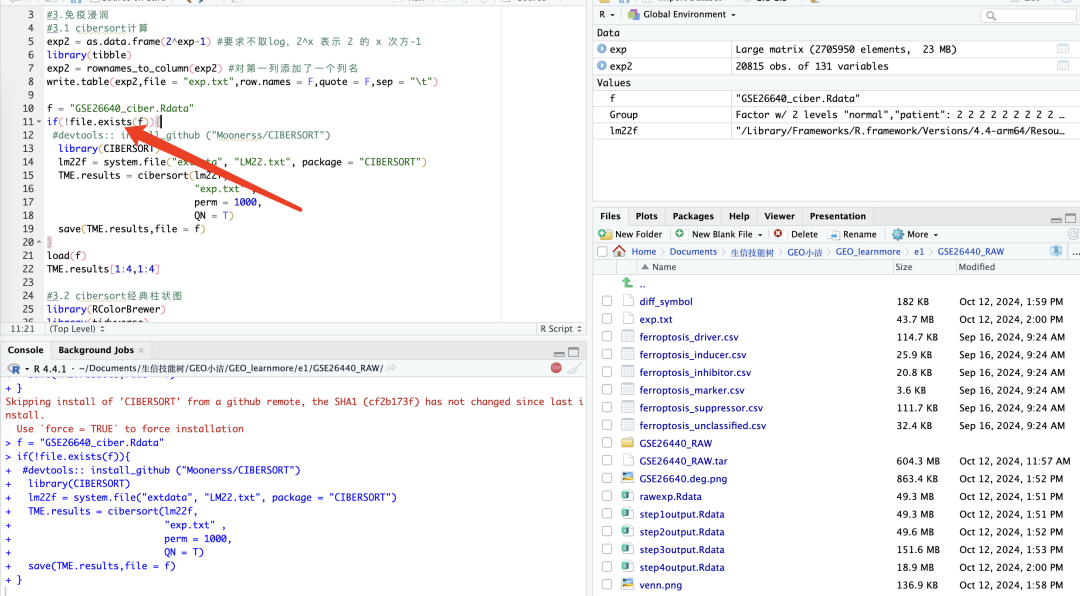Open the step2output.Rdata file link
Viewport: 1080px width, 596px height.
681,532
